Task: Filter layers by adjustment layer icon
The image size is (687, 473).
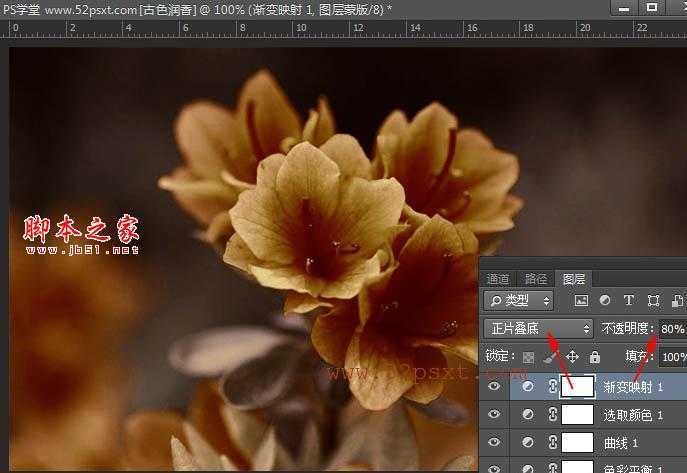Action: pos(605,300)
